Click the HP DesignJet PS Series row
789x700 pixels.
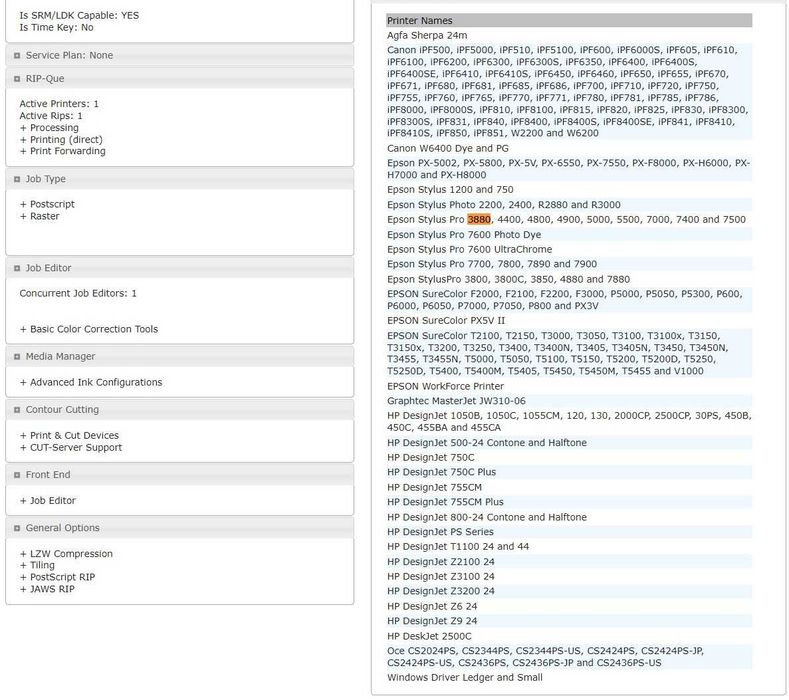(x=569, y=532)
